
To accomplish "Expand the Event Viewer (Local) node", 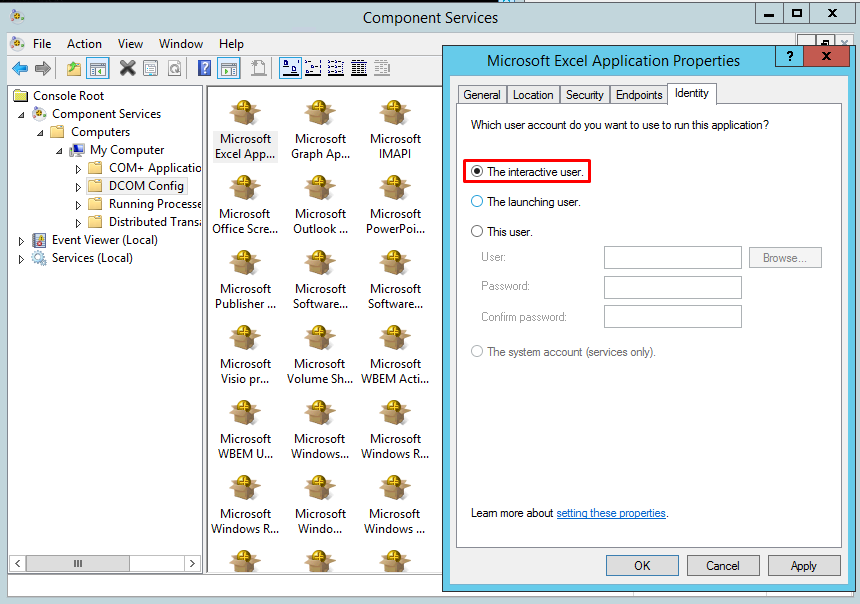I will (x=21, y=241).
